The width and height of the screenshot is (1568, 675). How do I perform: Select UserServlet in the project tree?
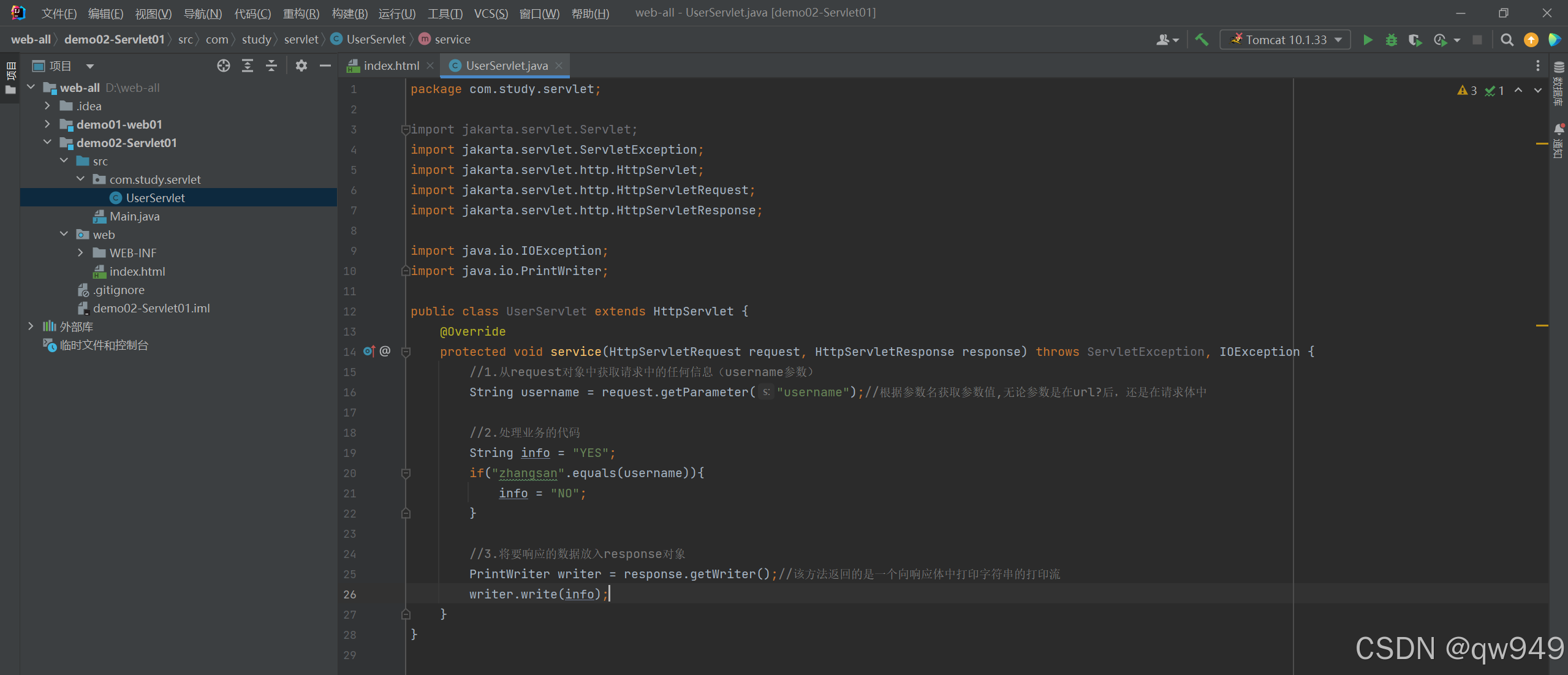click(x=154, y=197)
